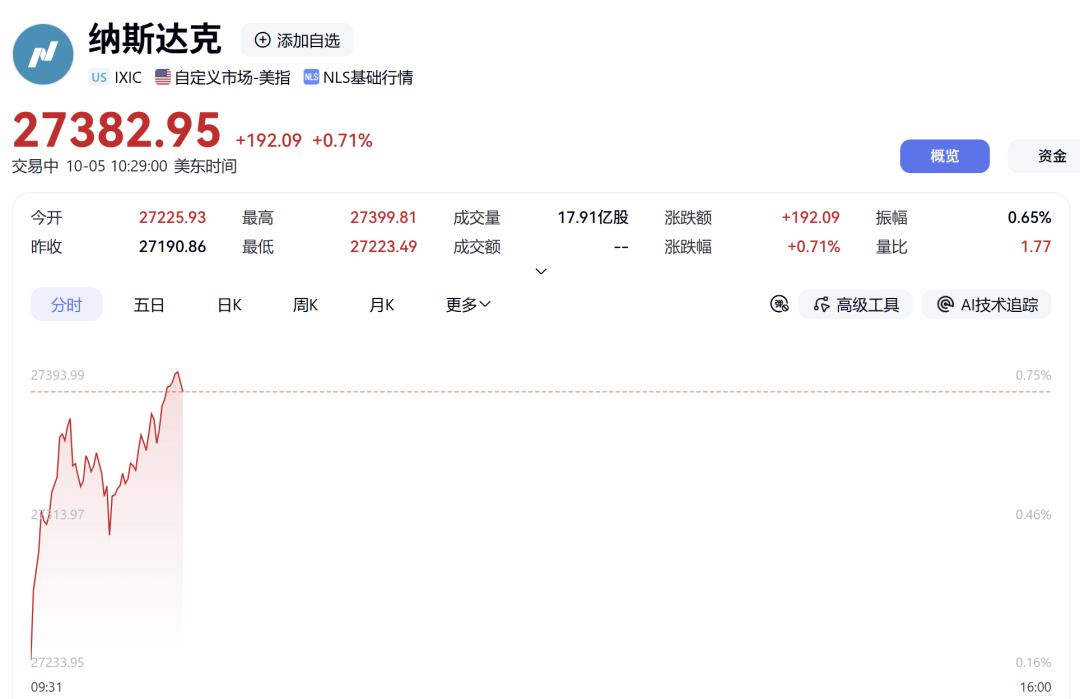Viewport: 1080px width, 699px height.
Task: Click the American flag market icon
Action: (163, 77)
